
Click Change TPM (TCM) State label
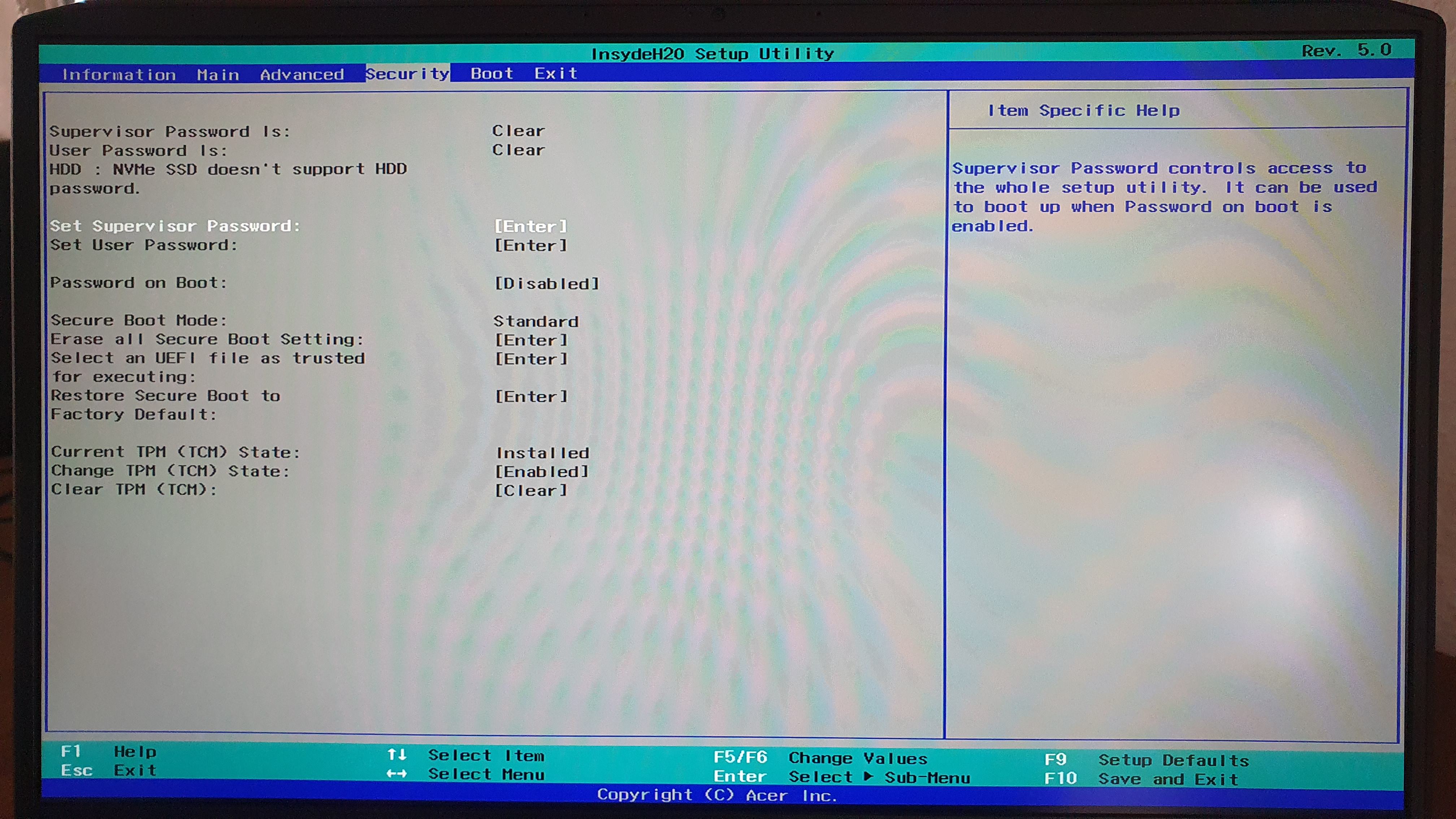click(170, 471)
